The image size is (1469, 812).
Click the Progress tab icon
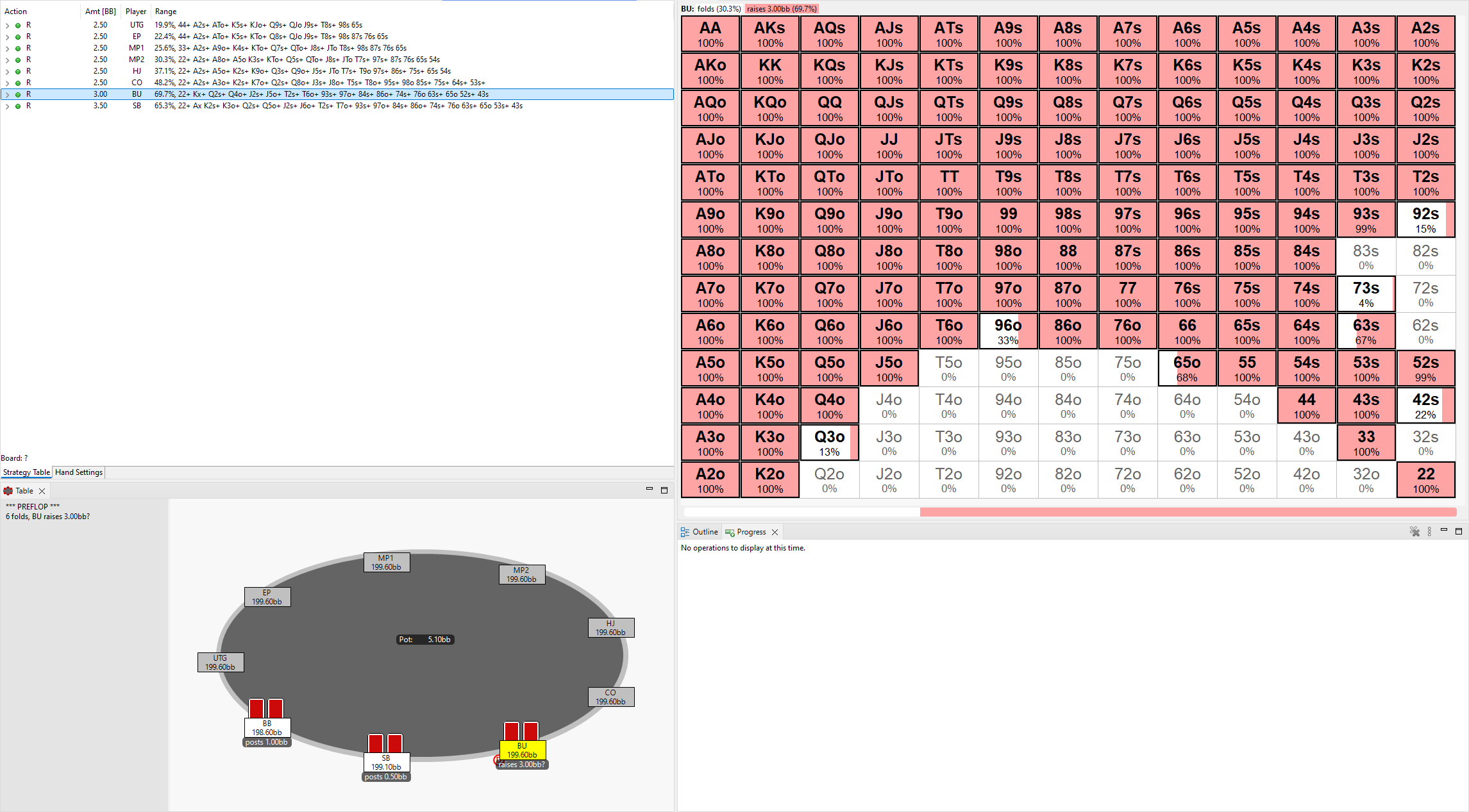[730, 532]
